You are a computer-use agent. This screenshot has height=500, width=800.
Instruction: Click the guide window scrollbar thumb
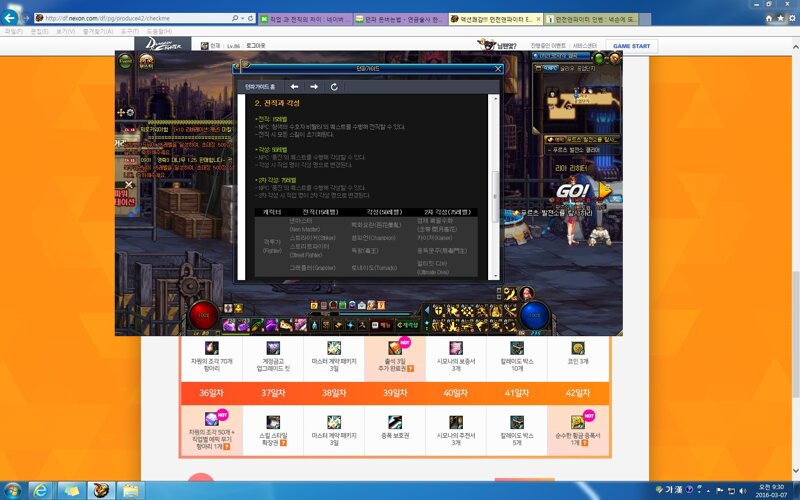point(494,197)
